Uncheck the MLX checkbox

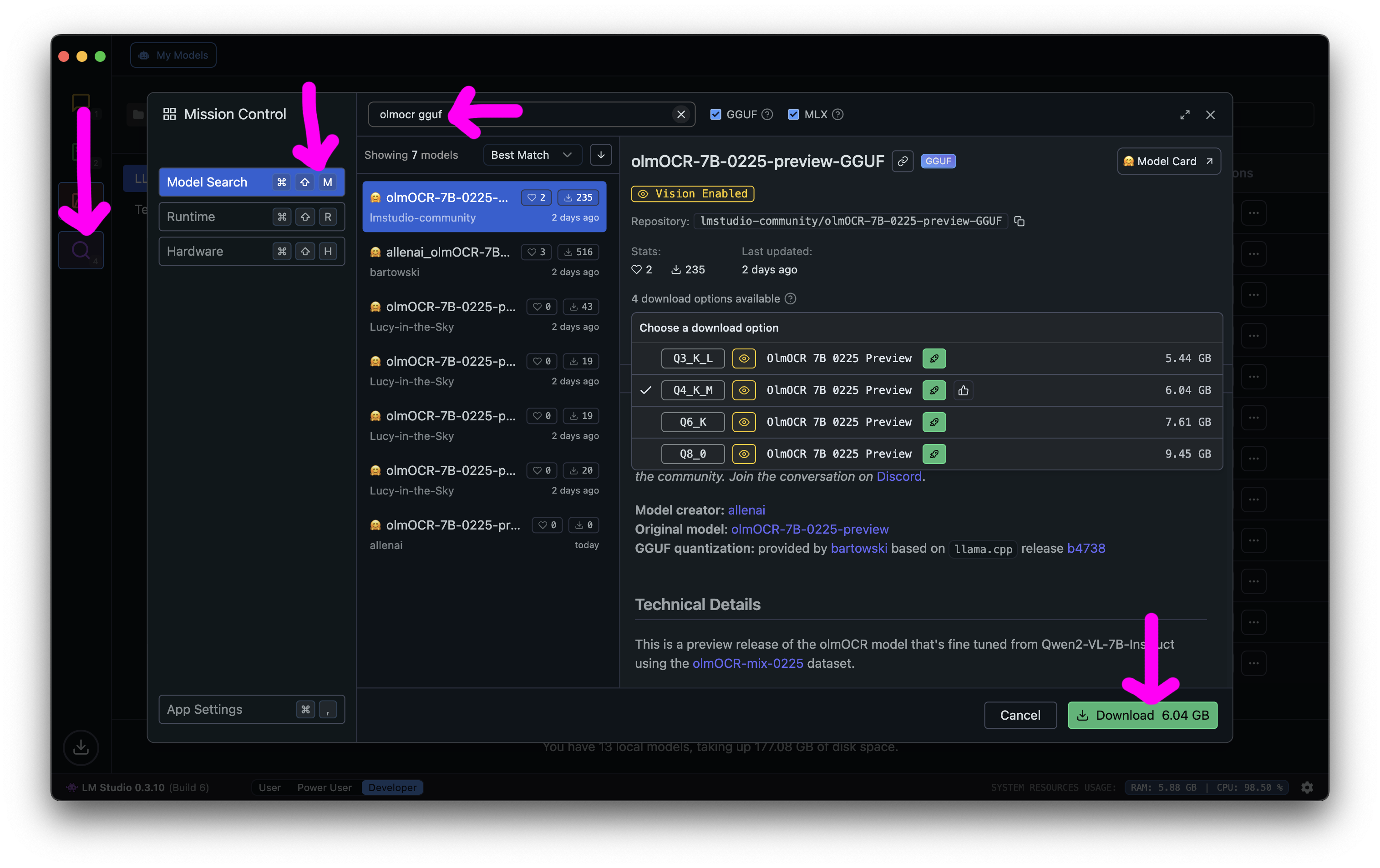pyautogui.click(x=793, y=115)
